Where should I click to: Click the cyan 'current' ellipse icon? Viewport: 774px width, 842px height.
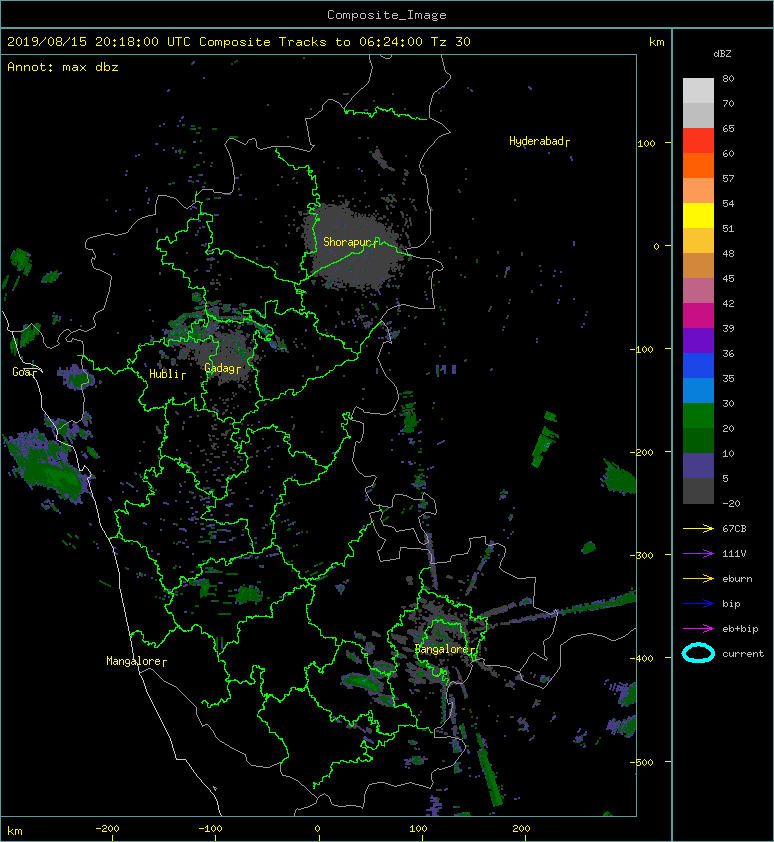click(698, 653)
